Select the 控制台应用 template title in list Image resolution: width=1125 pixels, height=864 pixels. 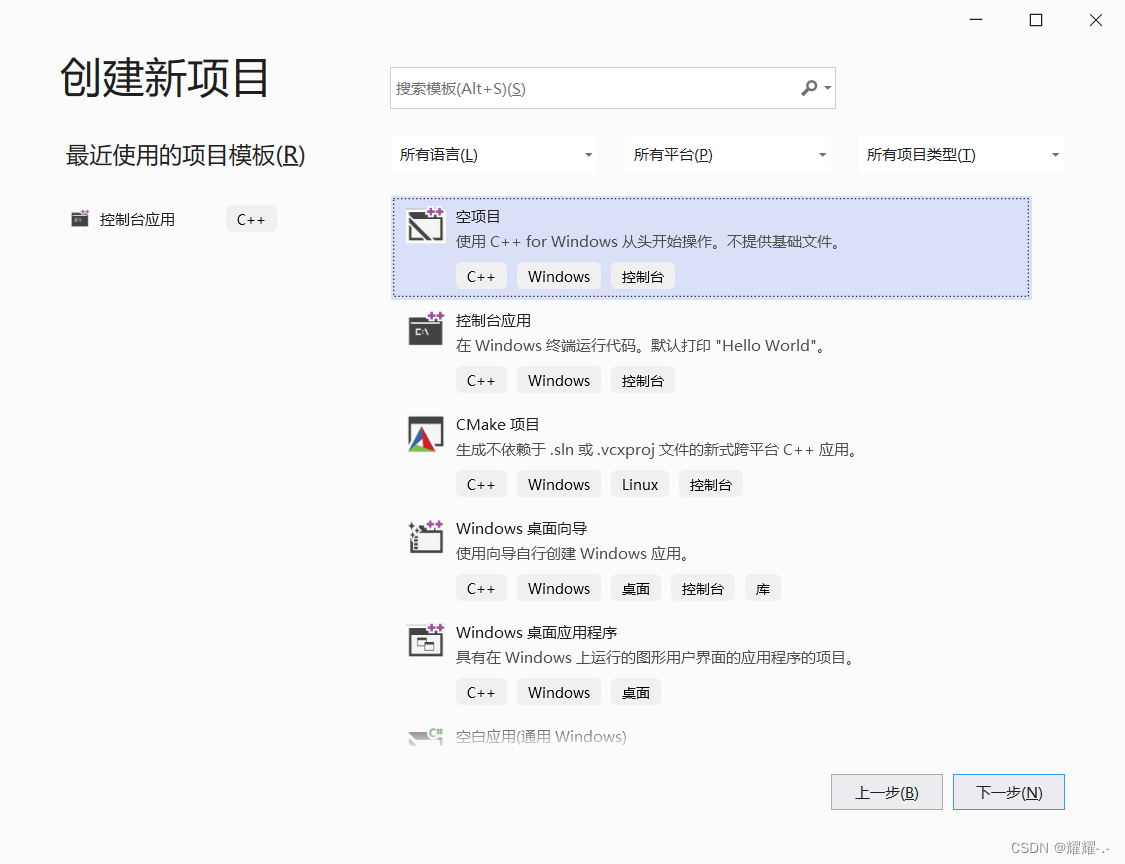(493, 321)
